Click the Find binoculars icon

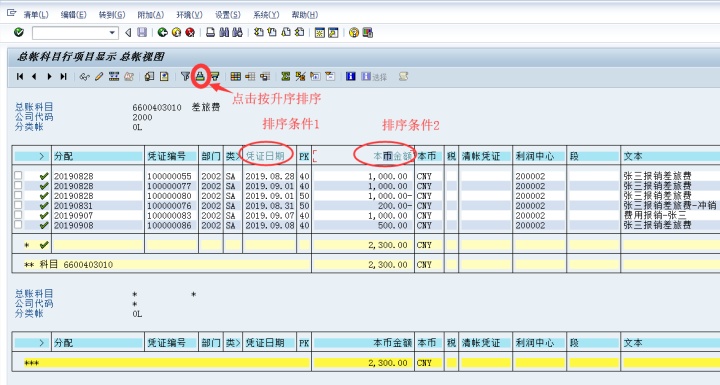click(224, 33)
